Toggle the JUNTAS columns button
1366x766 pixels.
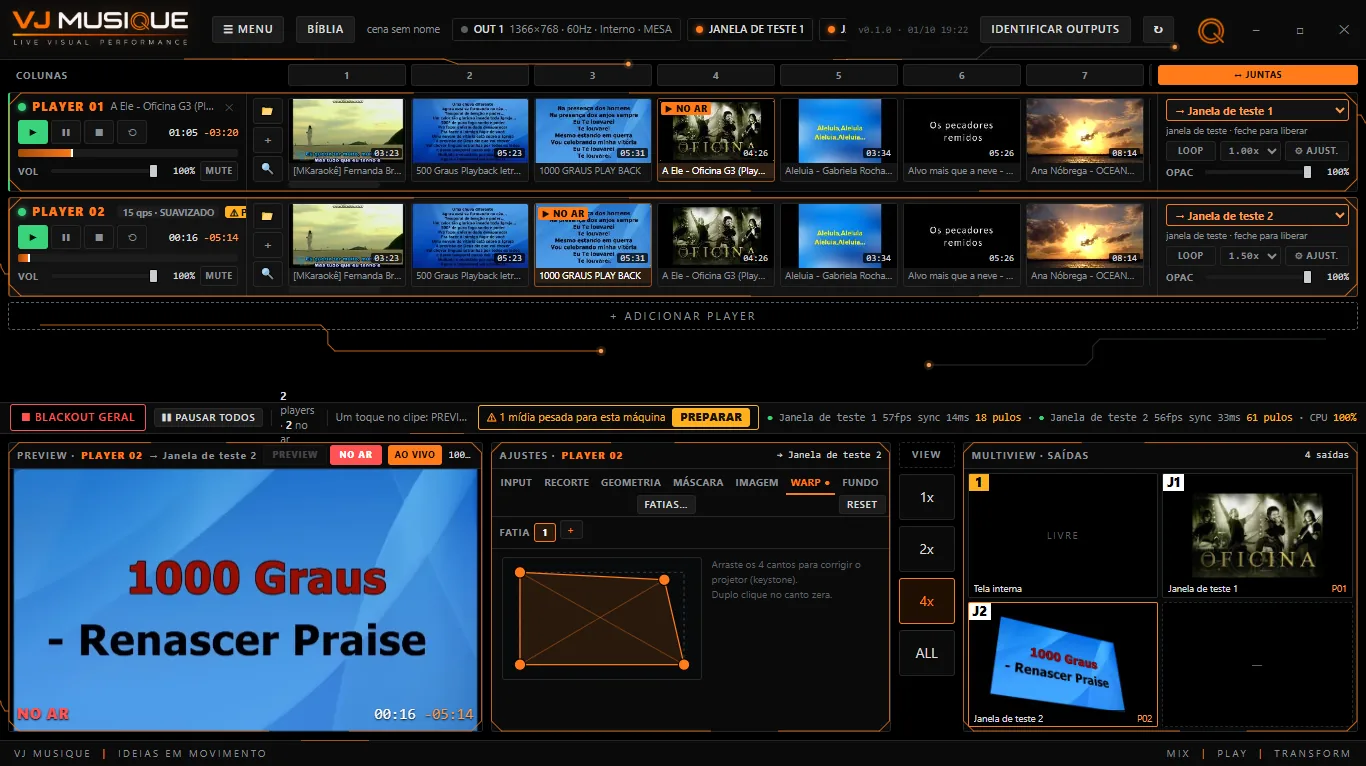[1257, 75]
